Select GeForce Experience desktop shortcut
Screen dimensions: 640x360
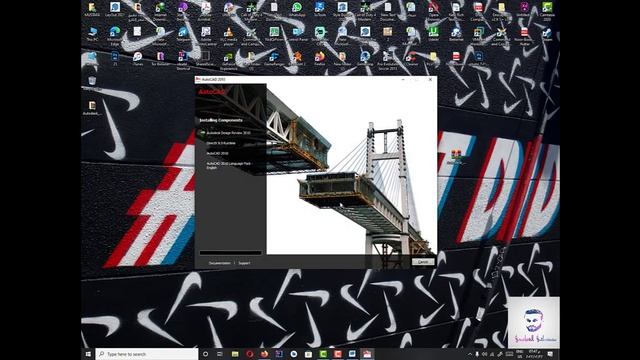(x=229, y=61)
